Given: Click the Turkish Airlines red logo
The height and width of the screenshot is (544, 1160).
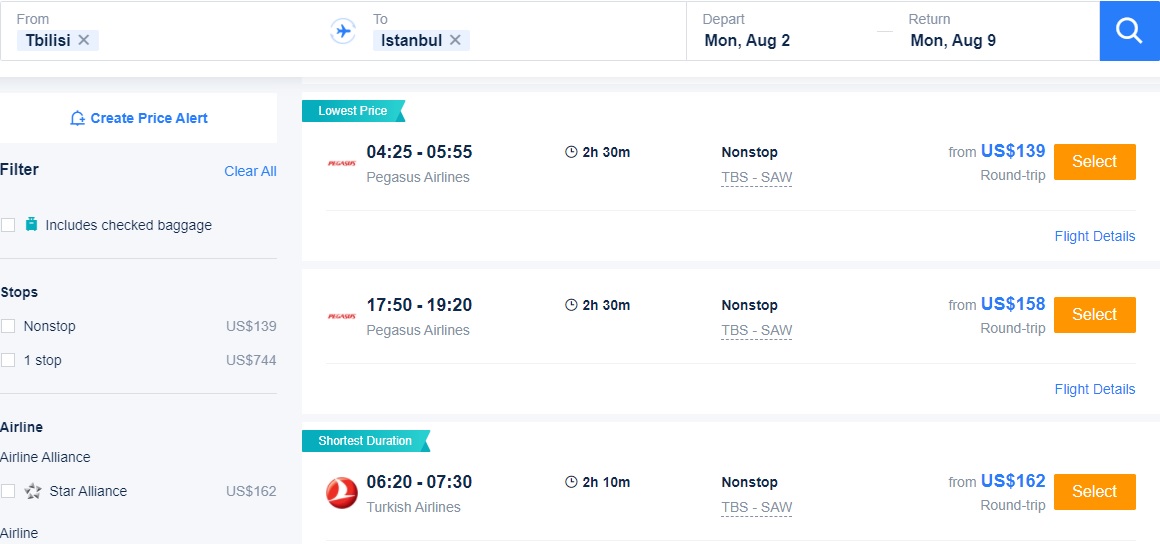Looking at the screenshot, I should click(342, 493).
